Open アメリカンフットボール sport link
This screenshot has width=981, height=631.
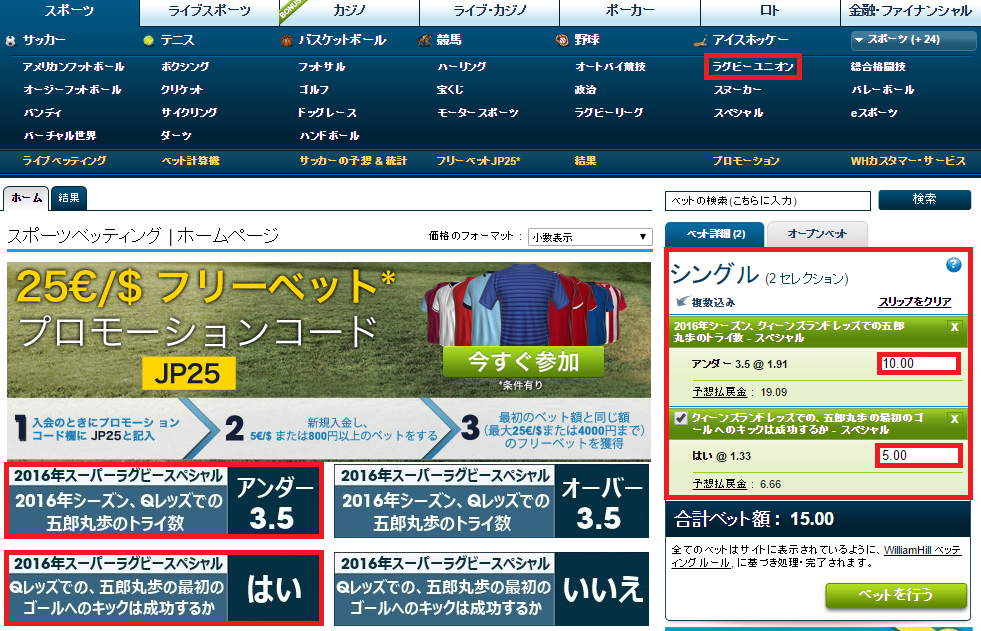(x=73, y=66)
